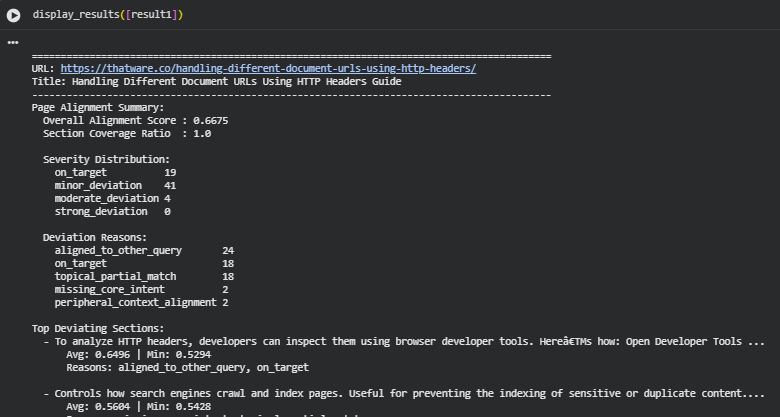This screenshot has width=780, height=417.
Task: Click the Overall Alignment Score value 0.6675
Action: pyautogui.click(x=210, y=120)
